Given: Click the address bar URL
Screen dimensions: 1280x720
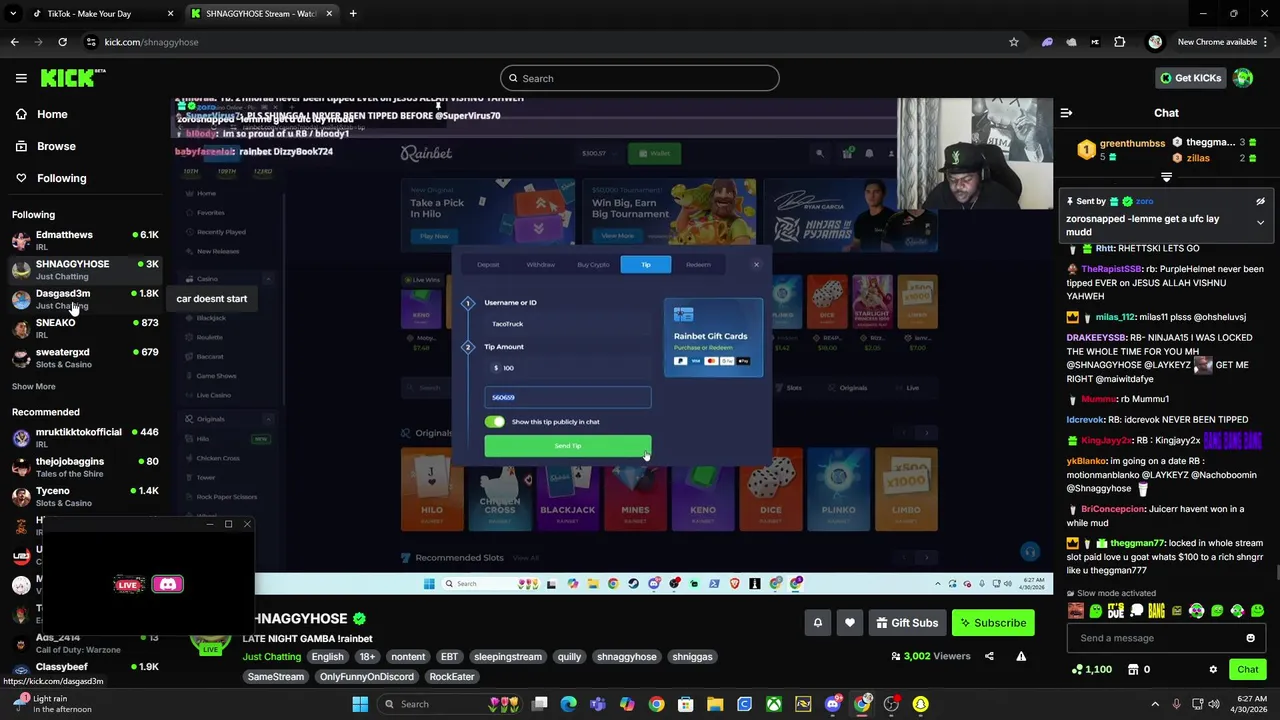Looking at the screenshot, I should (152, 42).
